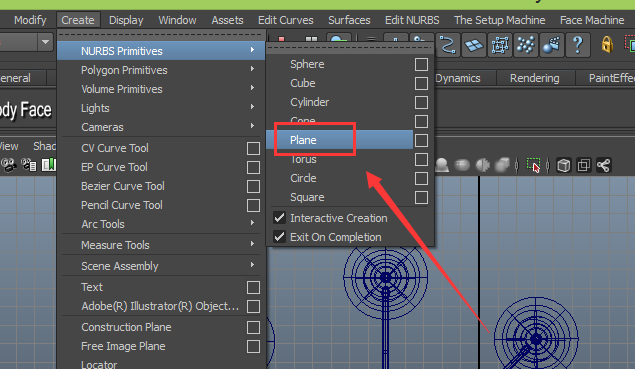Open the Cube option box
The width and height of the screenshot is (635, 369).
(421, 83)
